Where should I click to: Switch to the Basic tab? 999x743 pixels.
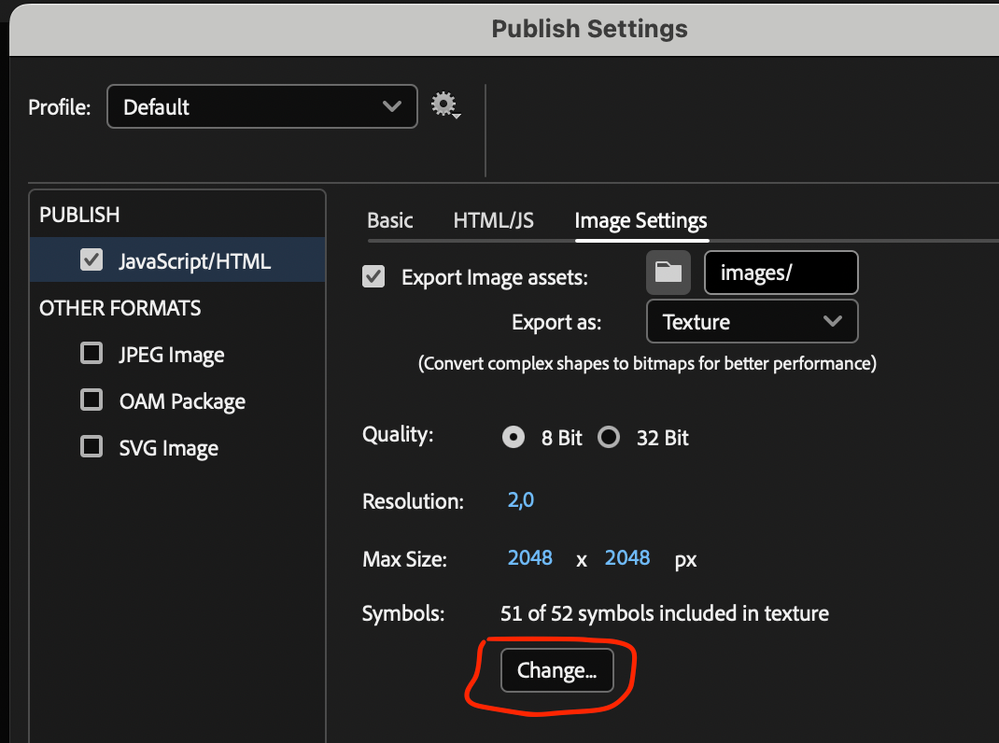pyautogui.click(x=390, y=221)
